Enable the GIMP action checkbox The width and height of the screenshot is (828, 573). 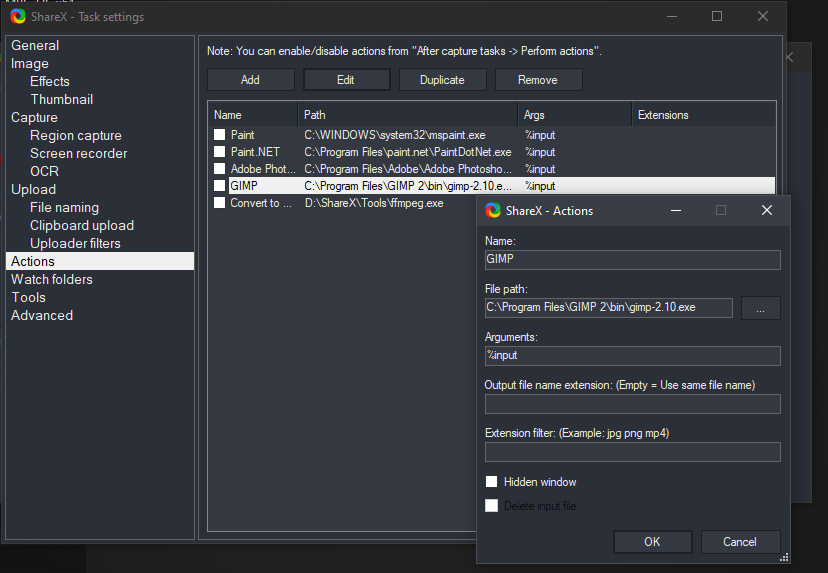[219, 185]
